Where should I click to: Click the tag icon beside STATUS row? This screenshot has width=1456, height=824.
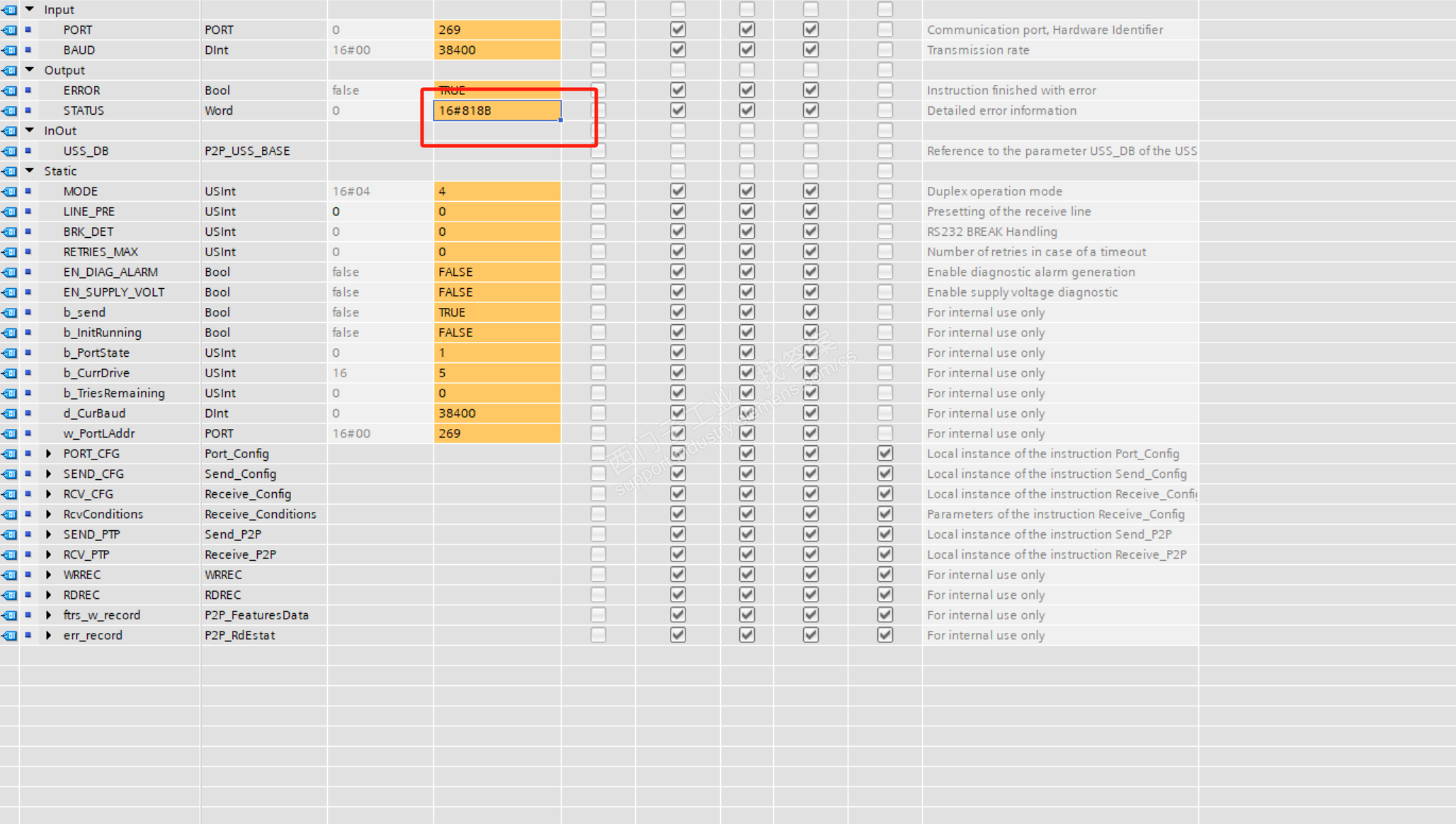pyautogui.click(x=9, y=110)
